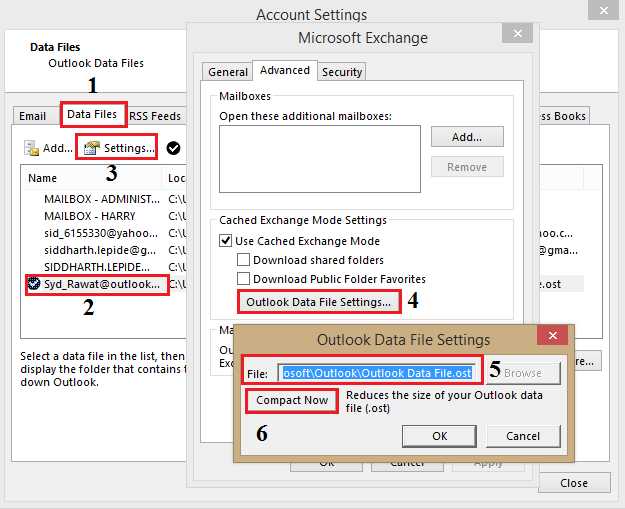Click the additional mailboxes list box
Viewport: 625px width, 509px height.
click(x=320, y=159)
